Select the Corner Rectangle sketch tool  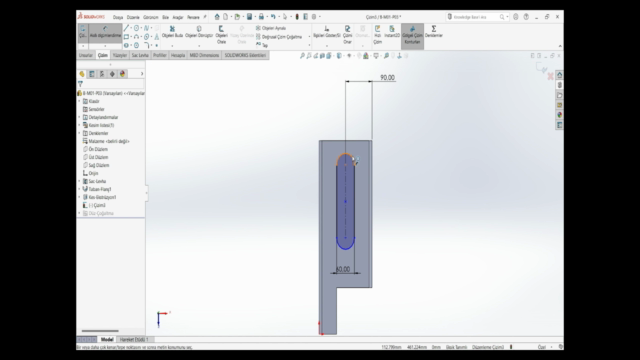coord(127,37)
